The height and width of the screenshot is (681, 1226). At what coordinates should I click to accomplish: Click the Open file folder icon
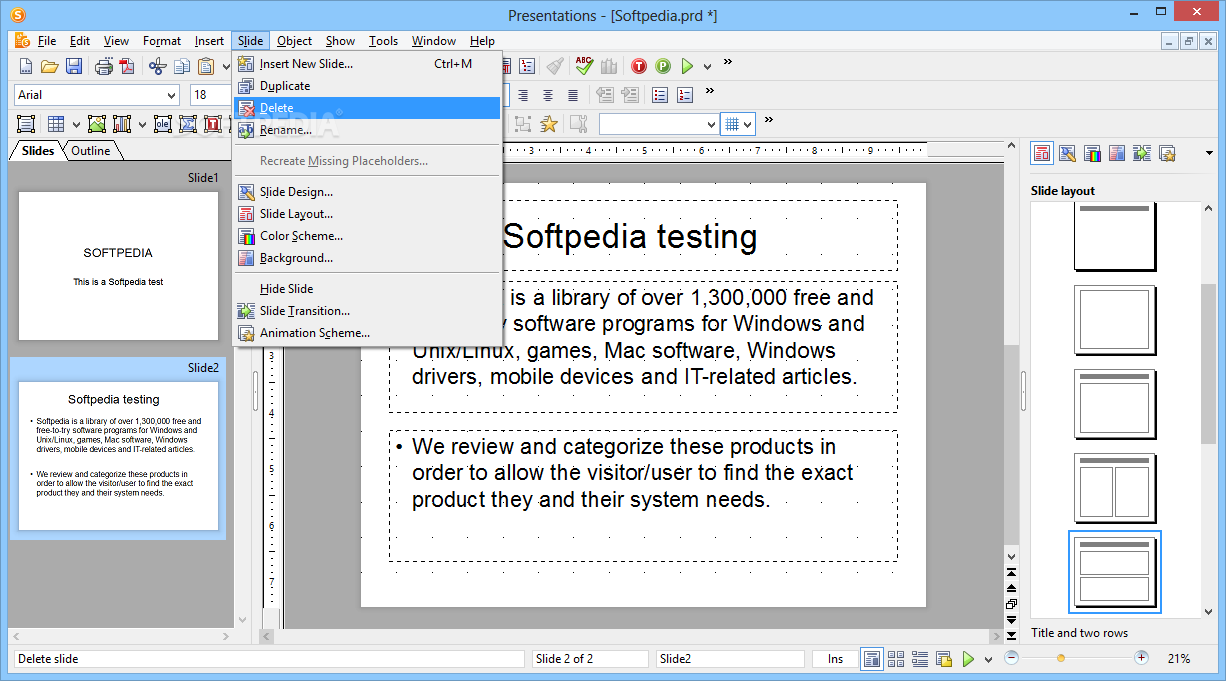click(x=50, y=66)
